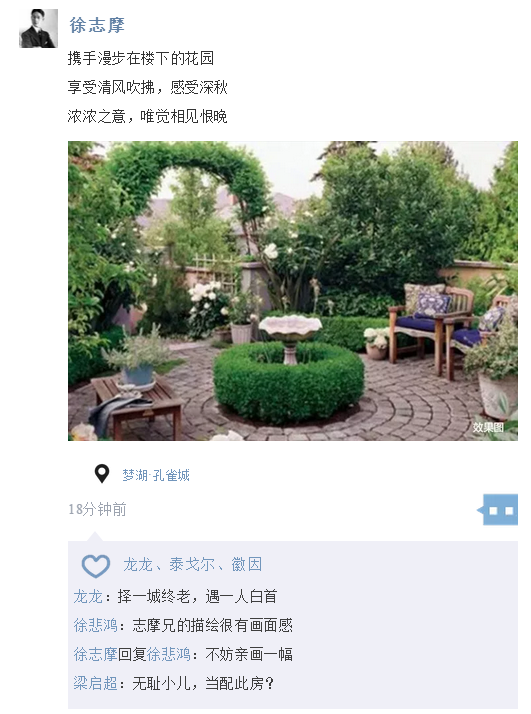Screen dimensions: 531x714
Task: Reply to 不妨亲画一幅 comment text
Action: coord(249,654)
